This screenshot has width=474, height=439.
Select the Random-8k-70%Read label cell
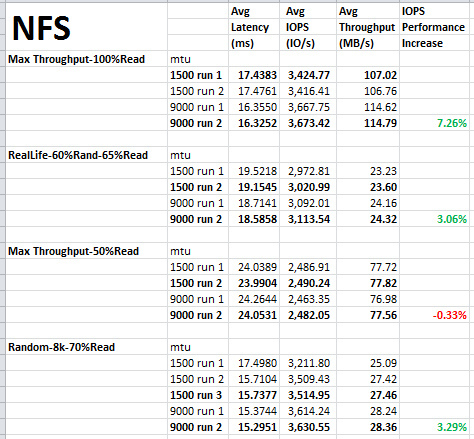tap(86, 347)
